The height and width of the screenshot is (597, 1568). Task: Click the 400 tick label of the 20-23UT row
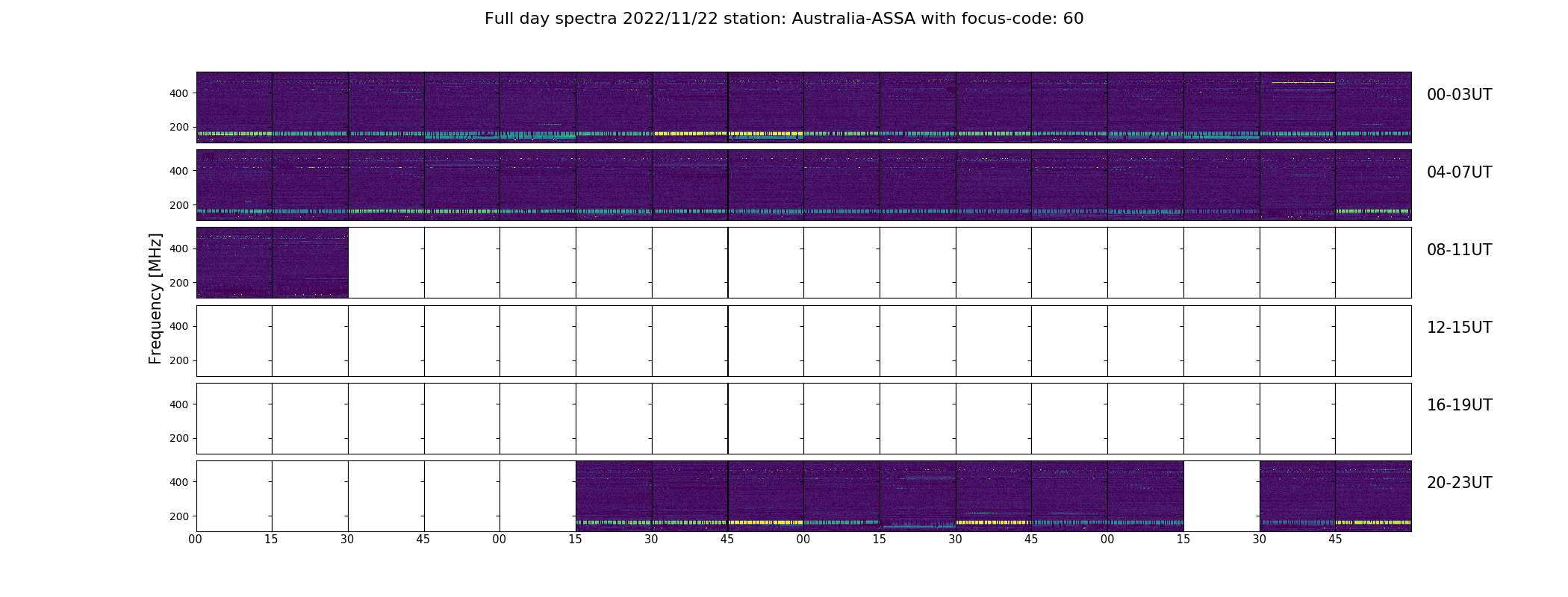[x=179, y=482]
